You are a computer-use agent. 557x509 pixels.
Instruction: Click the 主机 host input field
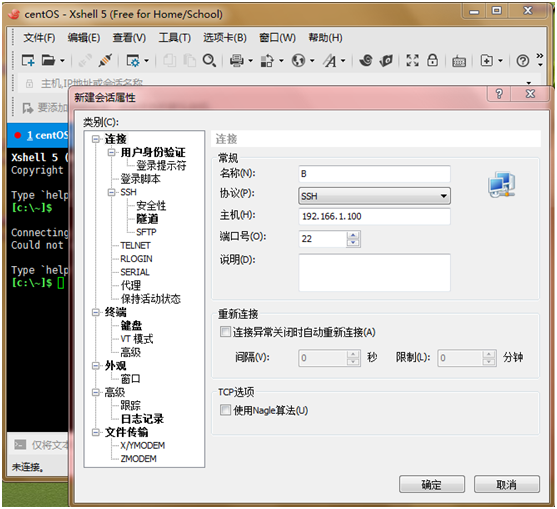[x=374, y=216]
